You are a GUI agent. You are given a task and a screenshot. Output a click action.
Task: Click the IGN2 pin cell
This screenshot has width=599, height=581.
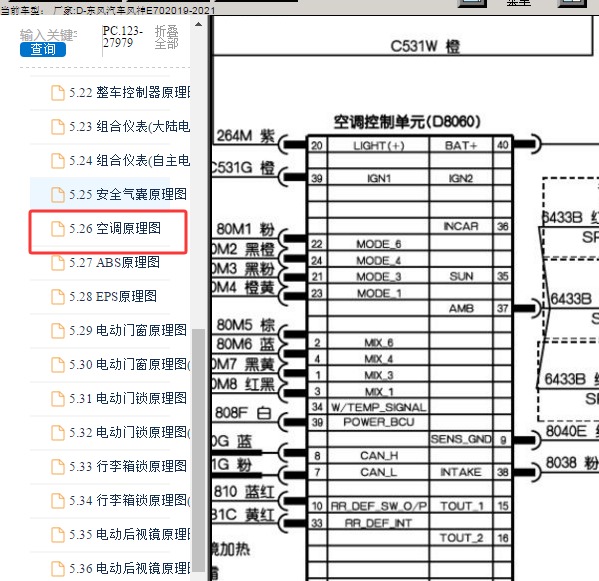click(x=461, y=178)
